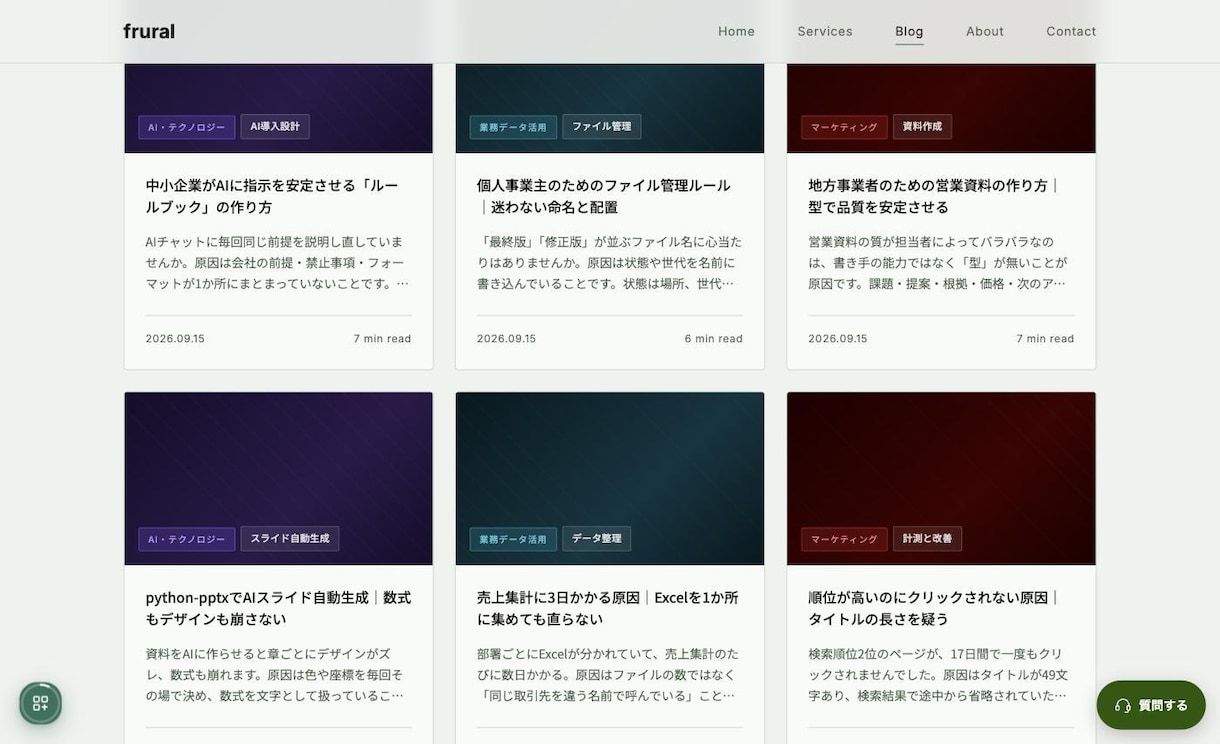Click excerpt starting 資料をAIに作らせると
1220x744 pixels.
(275, 675)
